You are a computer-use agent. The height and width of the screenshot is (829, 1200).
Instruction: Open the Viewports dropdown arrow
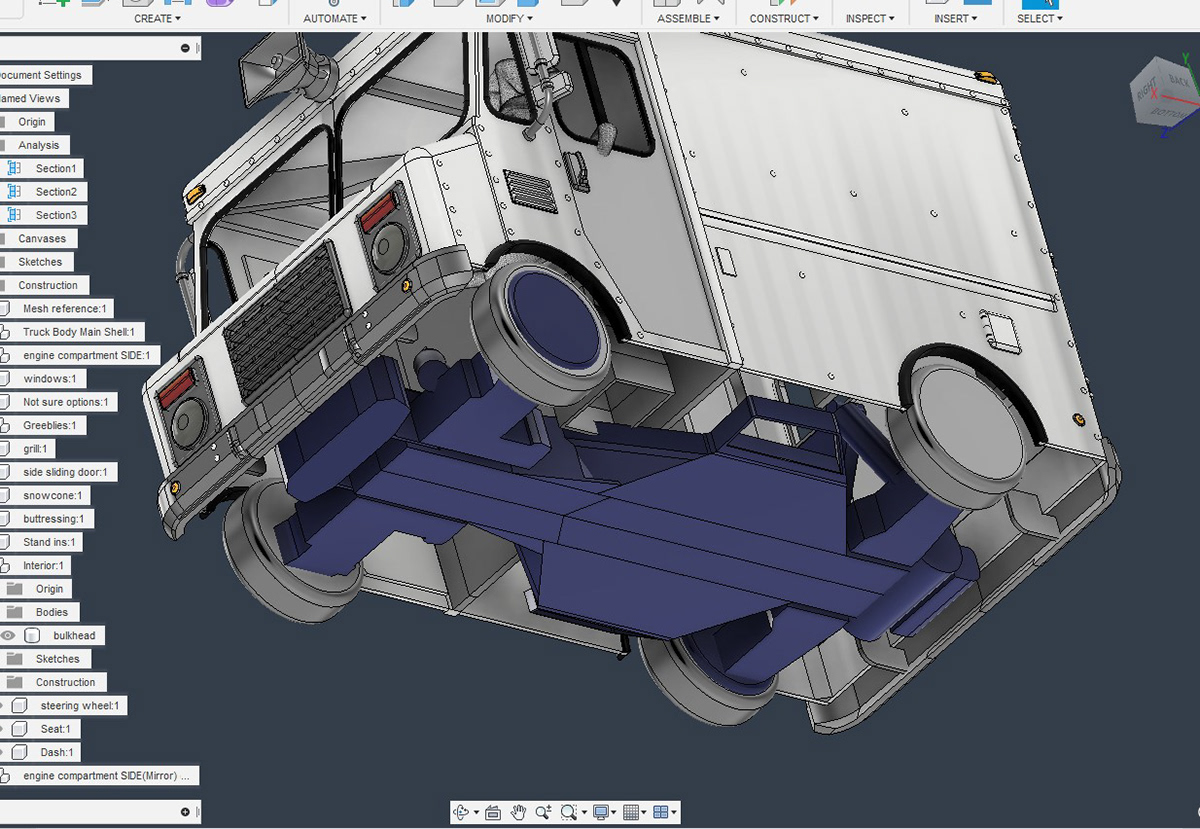click(674, 813)
